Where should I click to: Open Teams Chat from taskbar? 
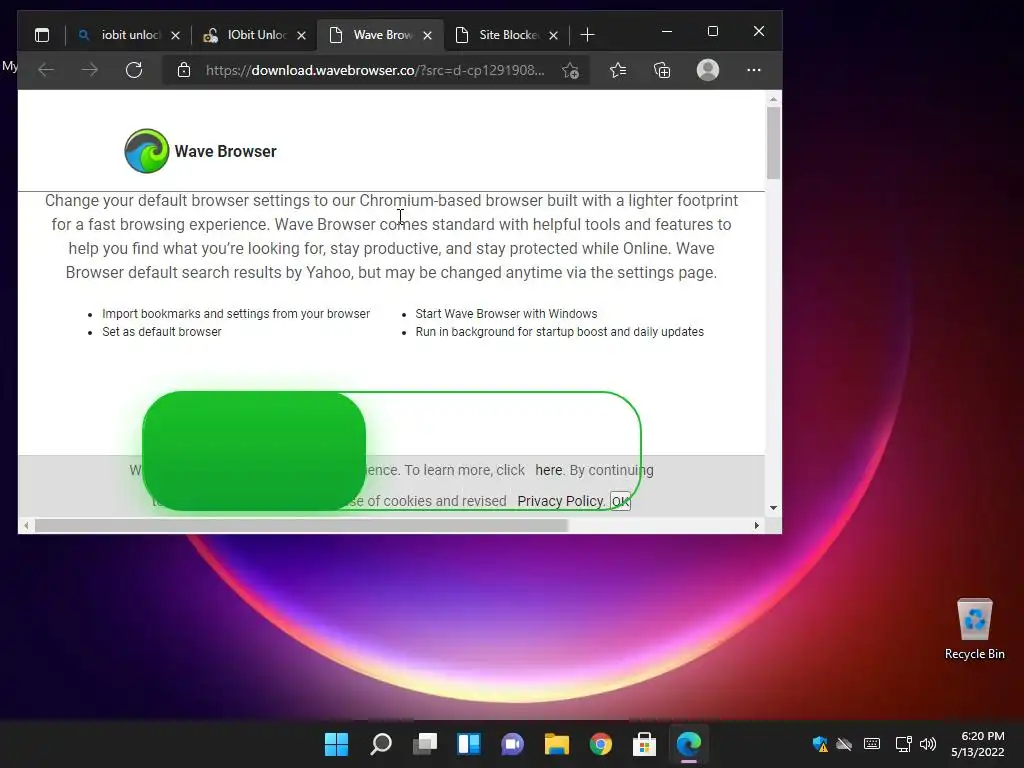[513, 744]
